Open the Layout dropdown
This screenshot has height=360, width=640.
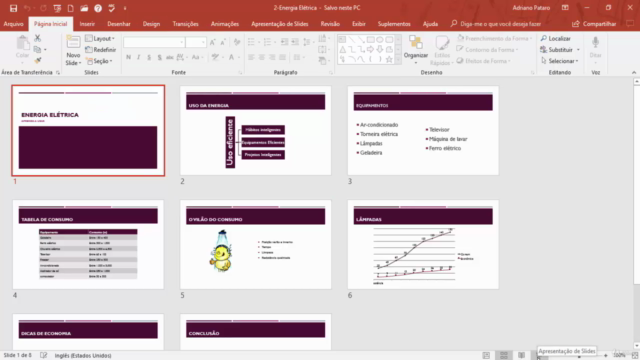(x=100, y=38)
